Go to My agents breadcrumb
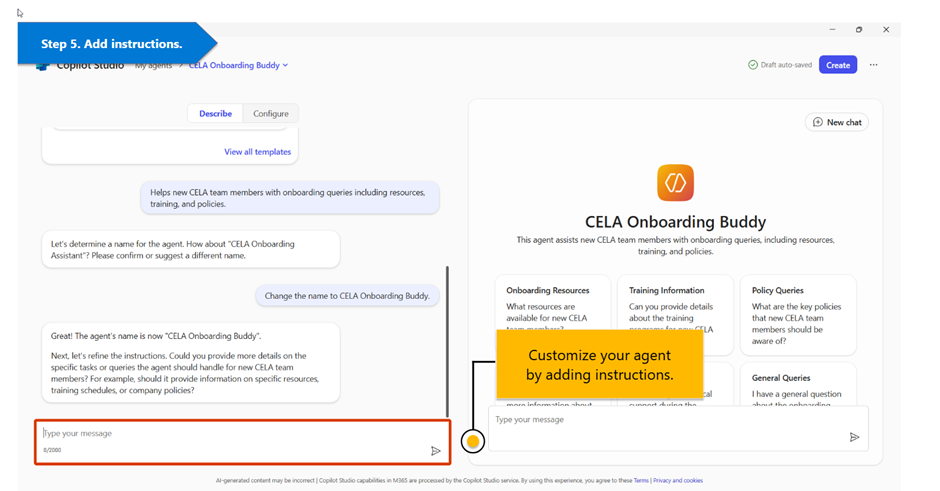The height and width of the screenshot is (491, 940). point(153,65)
